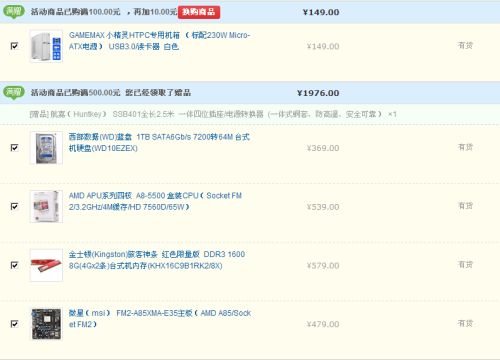Click the white GAMEMAX case thumbnail

click(x=46, y=46)
